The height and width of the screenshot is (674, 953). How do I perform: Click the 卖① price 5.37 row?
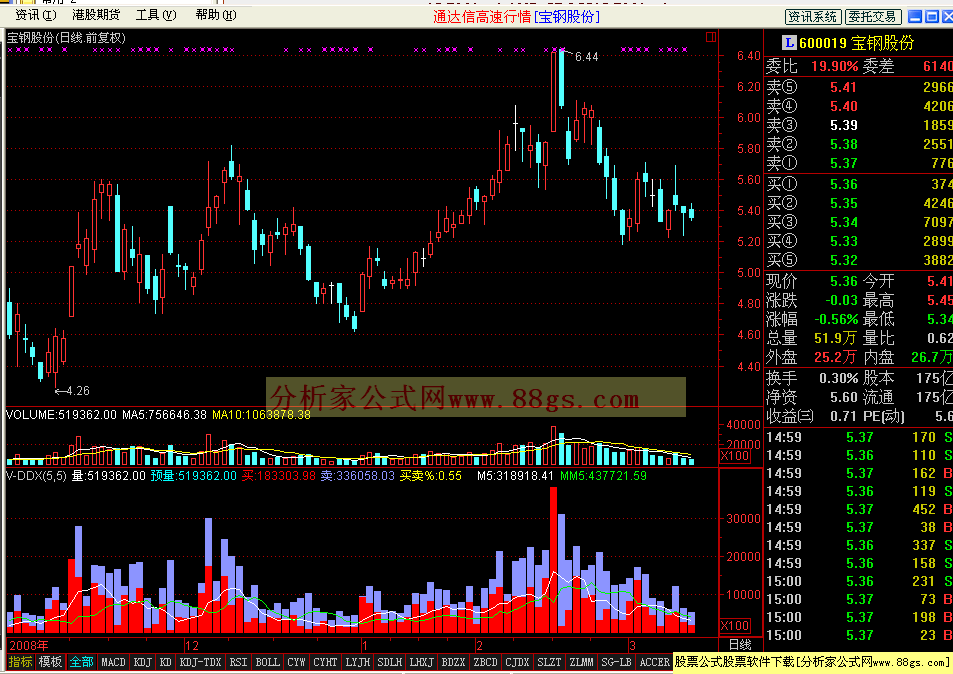[858, 163]
